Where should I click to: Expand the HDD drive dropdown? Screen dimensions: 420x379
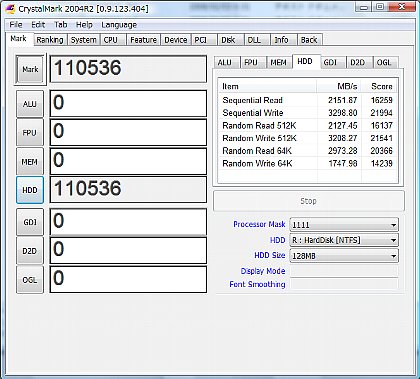[344, 240]
